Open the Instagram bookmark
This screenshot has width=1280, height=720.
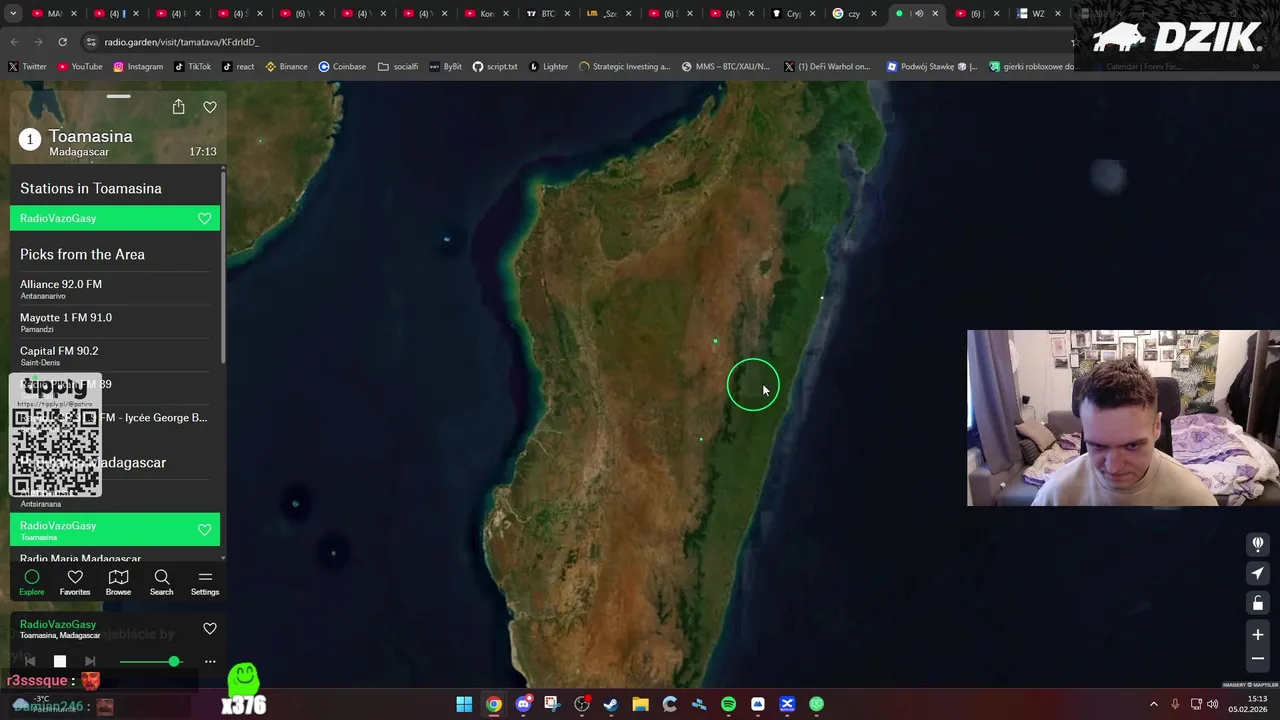138,67
